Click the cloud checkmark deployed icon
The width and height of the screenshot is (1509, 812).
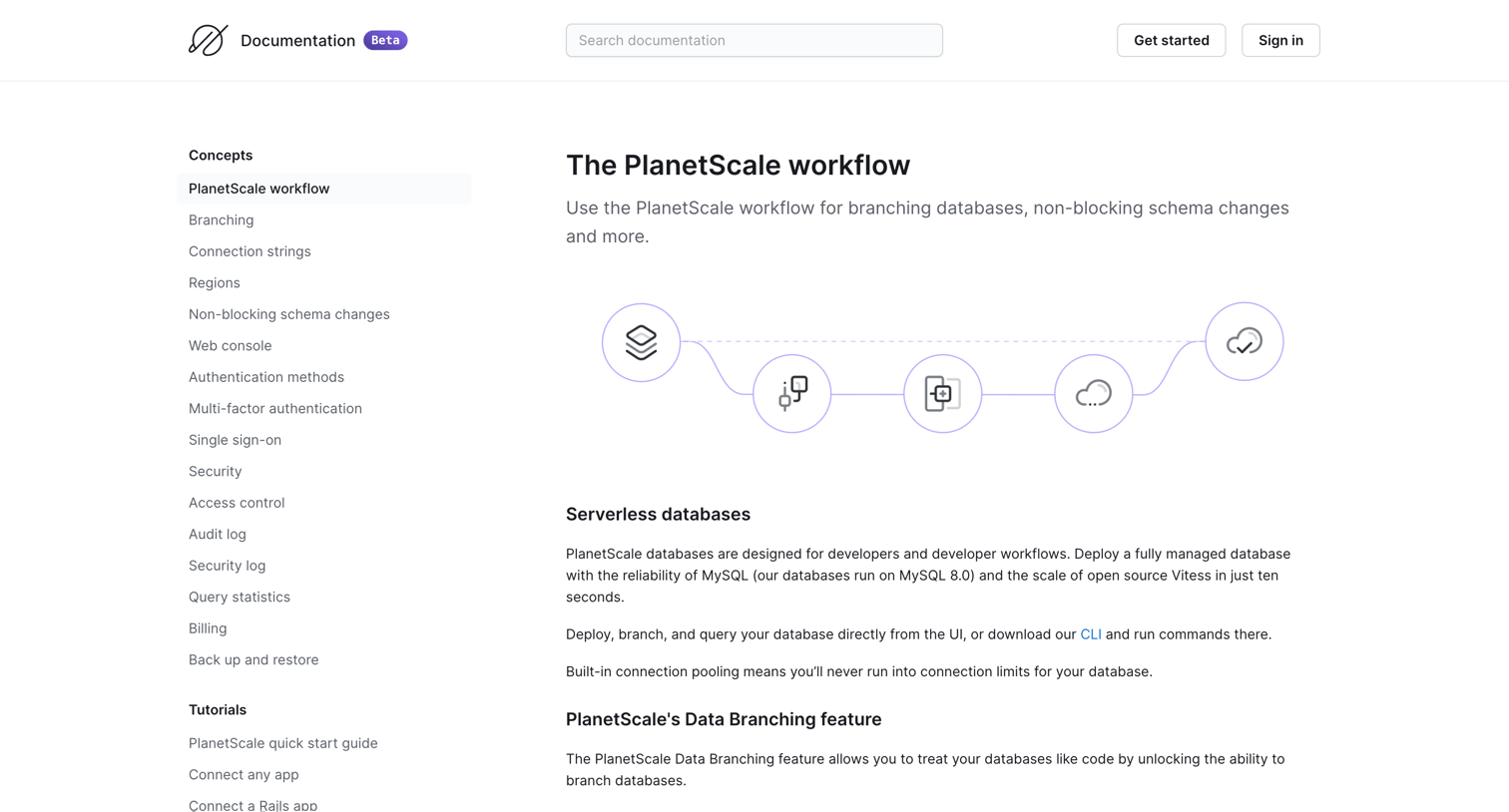point(1245,341)
